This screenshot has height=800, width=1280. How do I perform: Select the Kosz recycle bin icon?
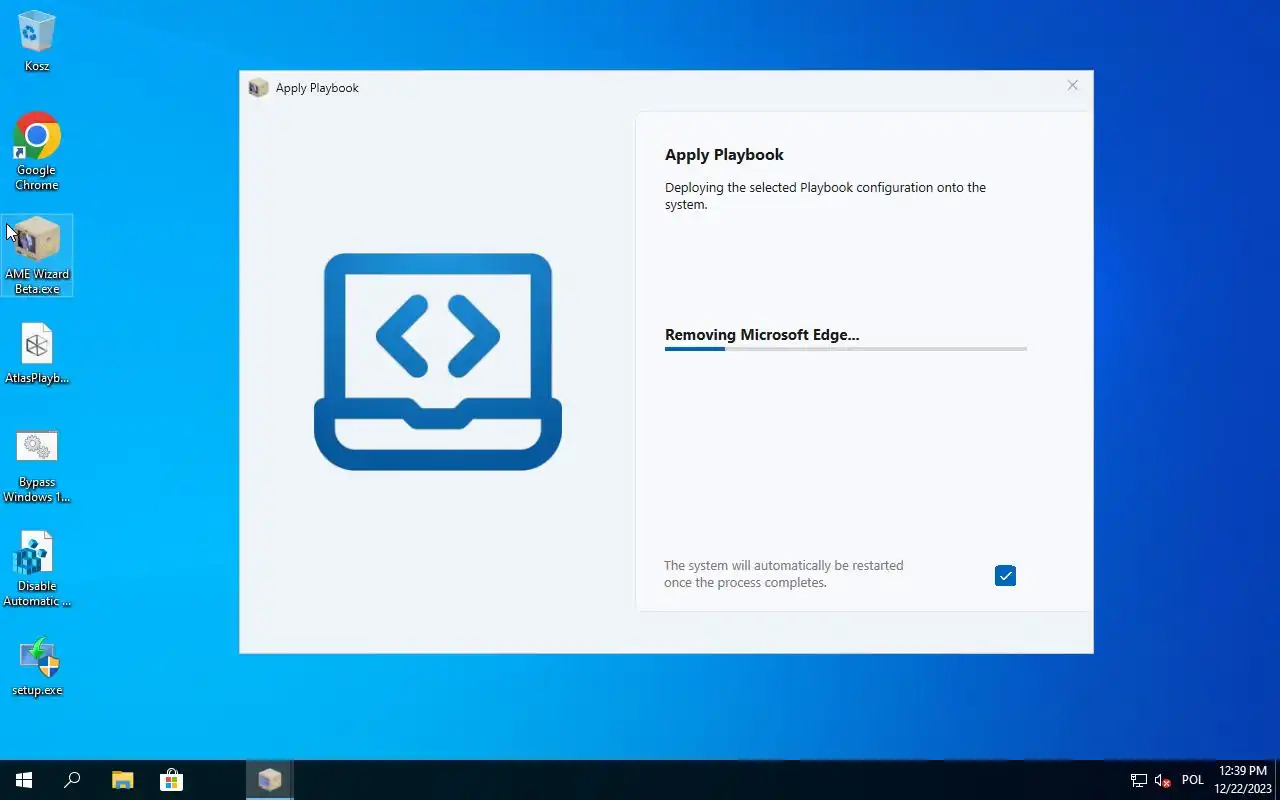(x=37, y=41)
